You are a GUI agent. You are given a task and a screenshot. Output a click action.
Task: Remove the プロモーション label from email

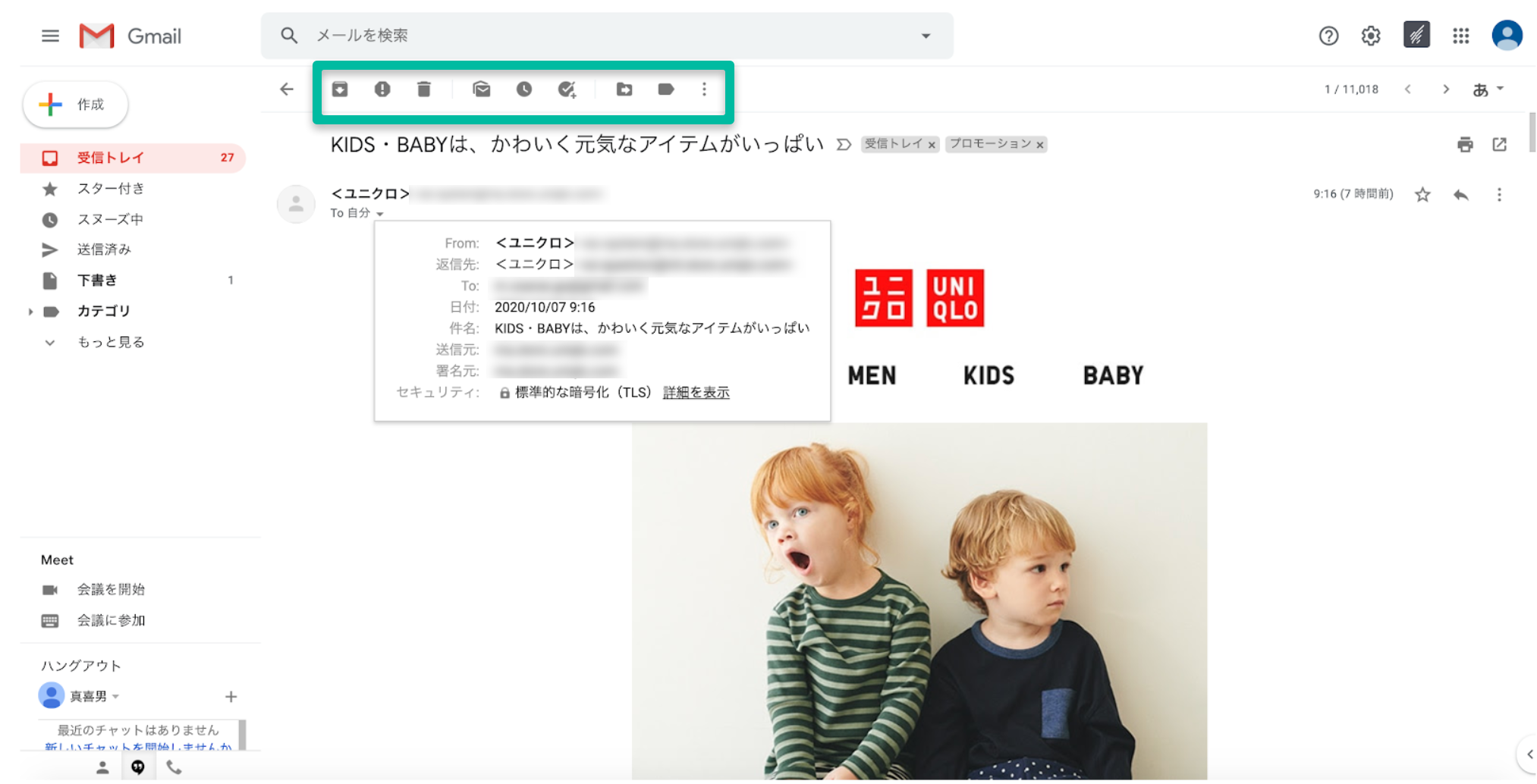pyautogui.click(x=1040, y=145)
